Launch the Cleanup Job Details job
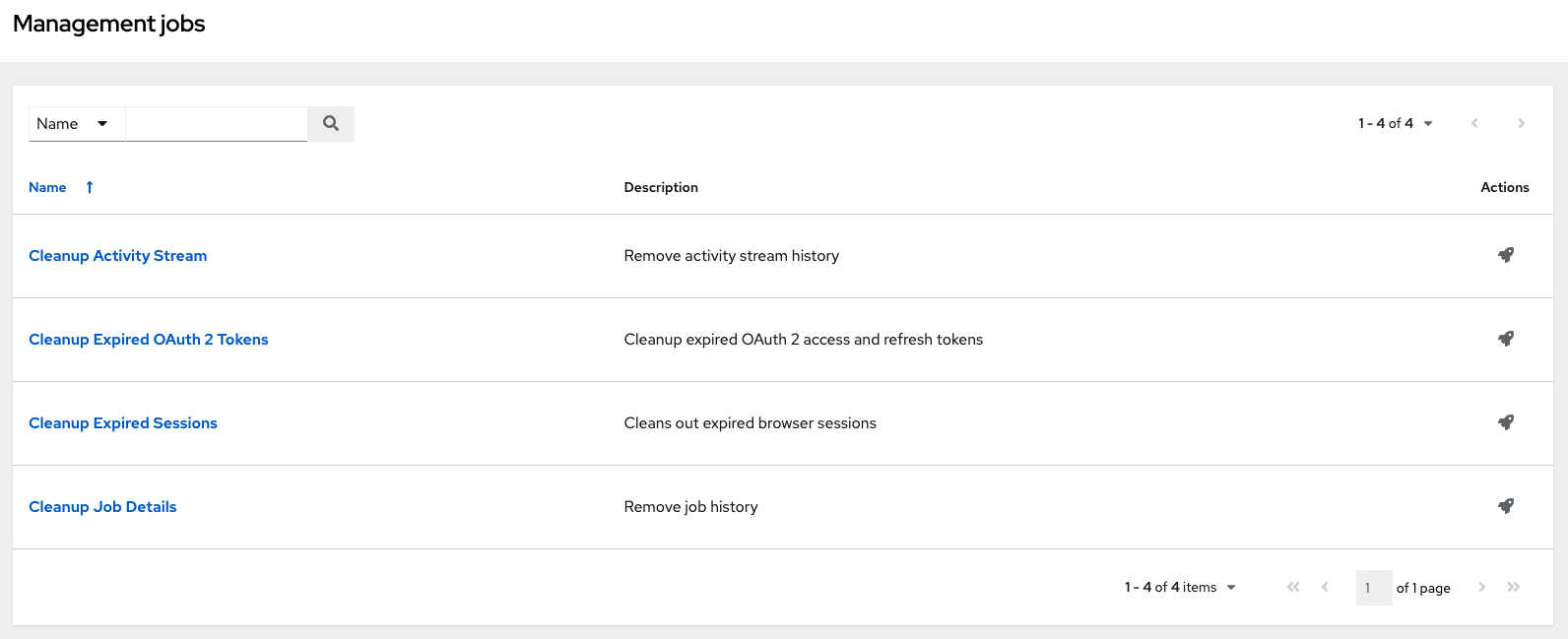This screenshot has height=639, width=1568. click(x=1505, y=506)
